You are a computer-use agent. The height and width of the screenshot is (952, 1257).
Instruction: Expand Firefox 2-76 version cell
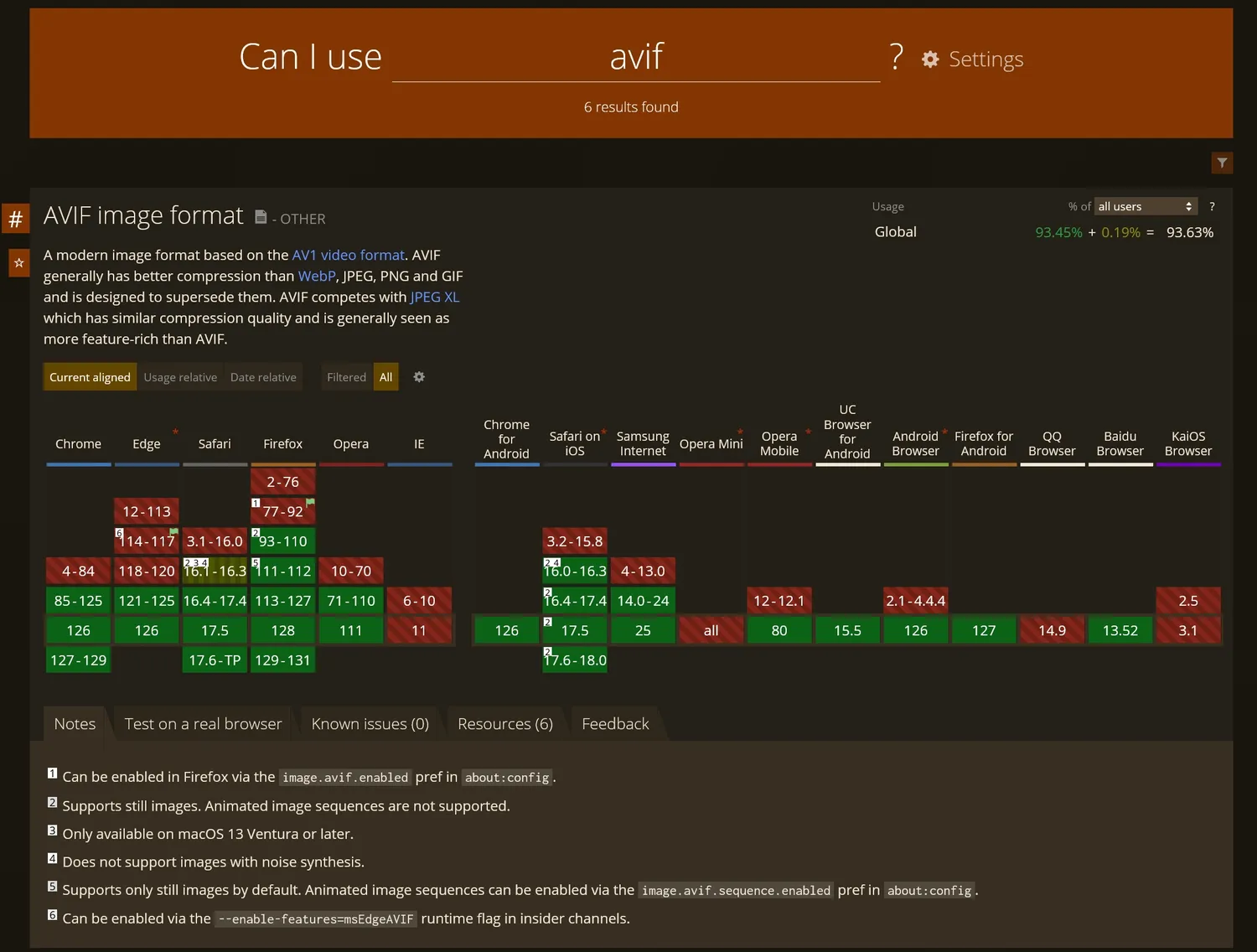point(282,482)
